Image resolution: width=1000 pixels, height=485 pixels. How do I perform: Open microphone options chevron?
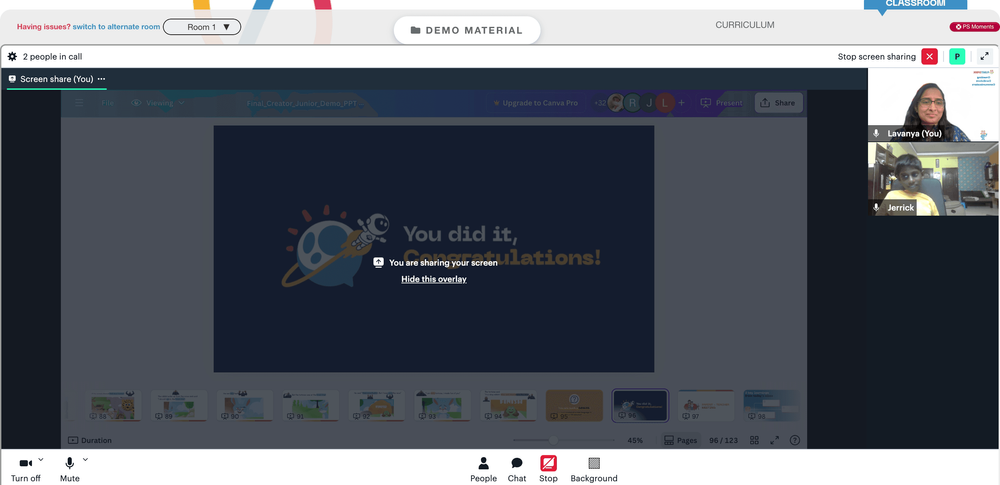coord(85,459)
